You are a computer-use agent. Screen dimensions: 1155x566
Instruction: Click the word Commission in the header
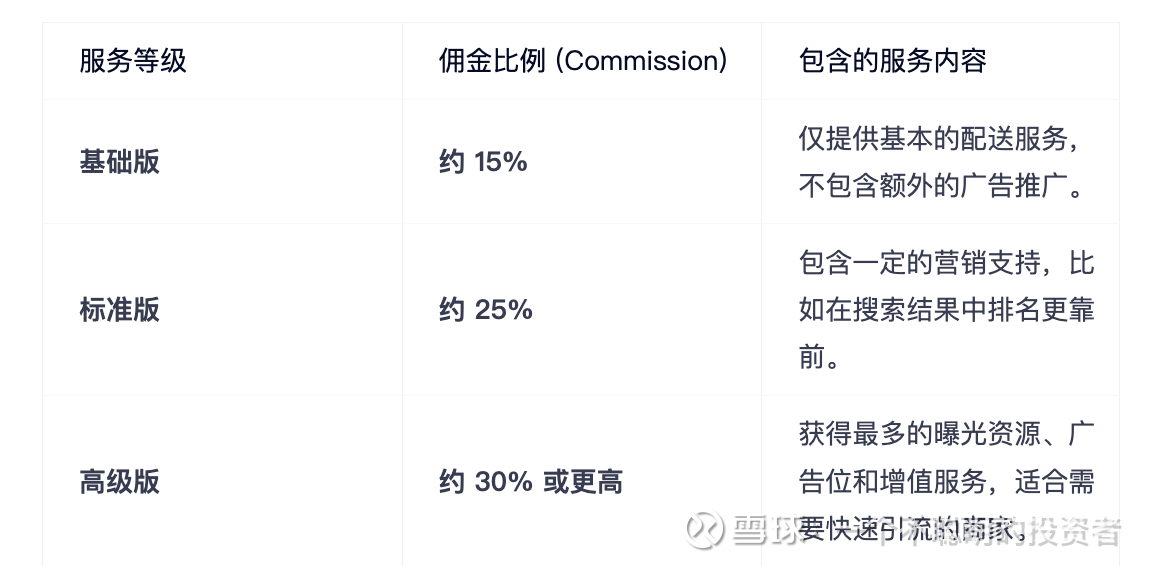tap(641, 61)
